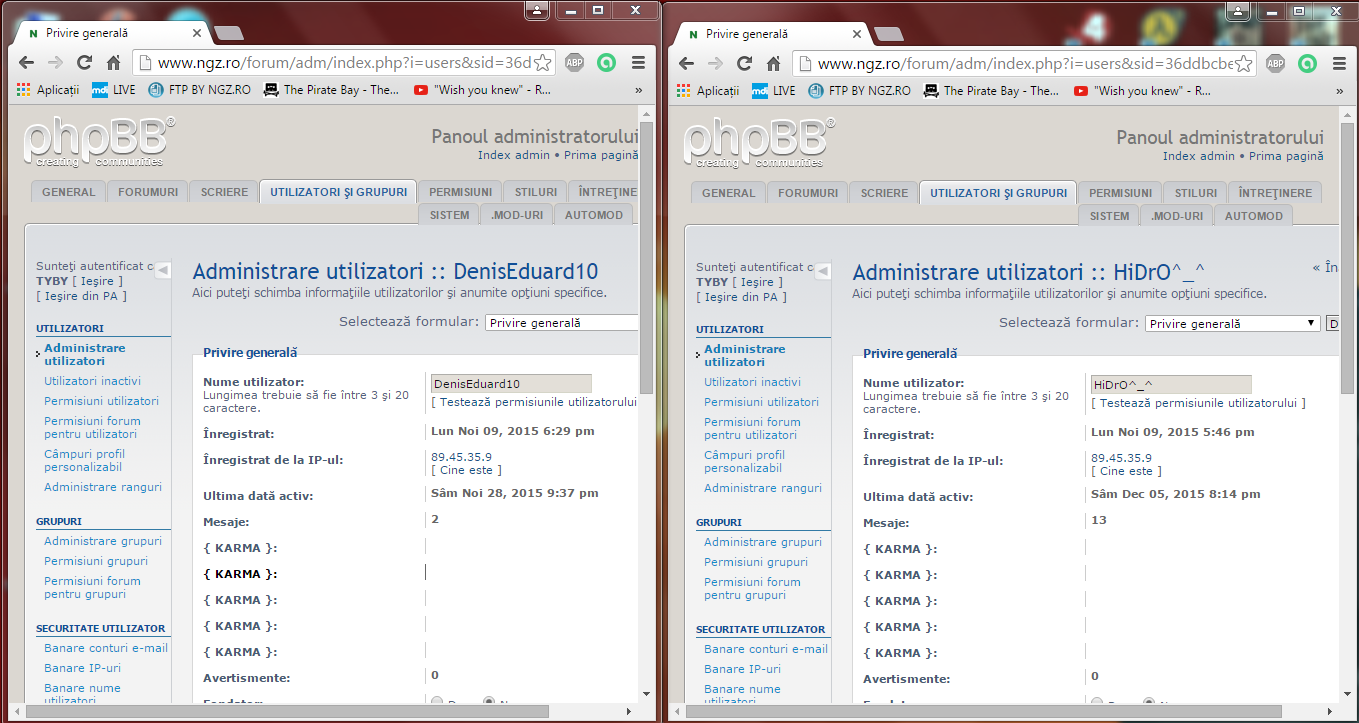Click 'Testează permisiunile utilizatorului' for HiDrO^_^

click(x=1198, y=403)
